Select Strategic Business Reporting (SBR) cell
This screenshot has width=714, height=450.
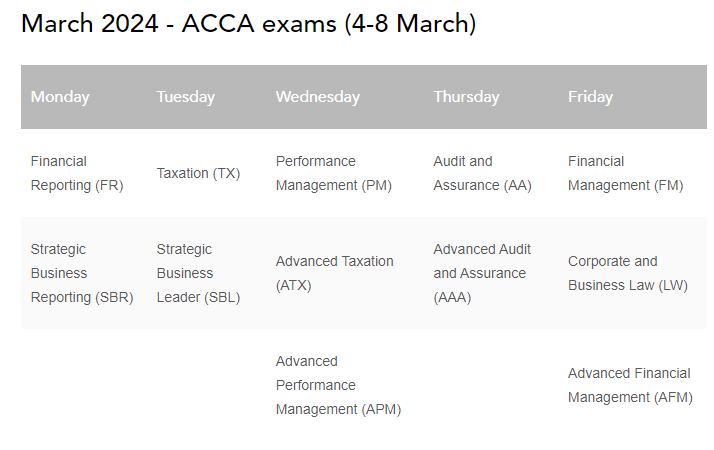[x=81, y=273]
